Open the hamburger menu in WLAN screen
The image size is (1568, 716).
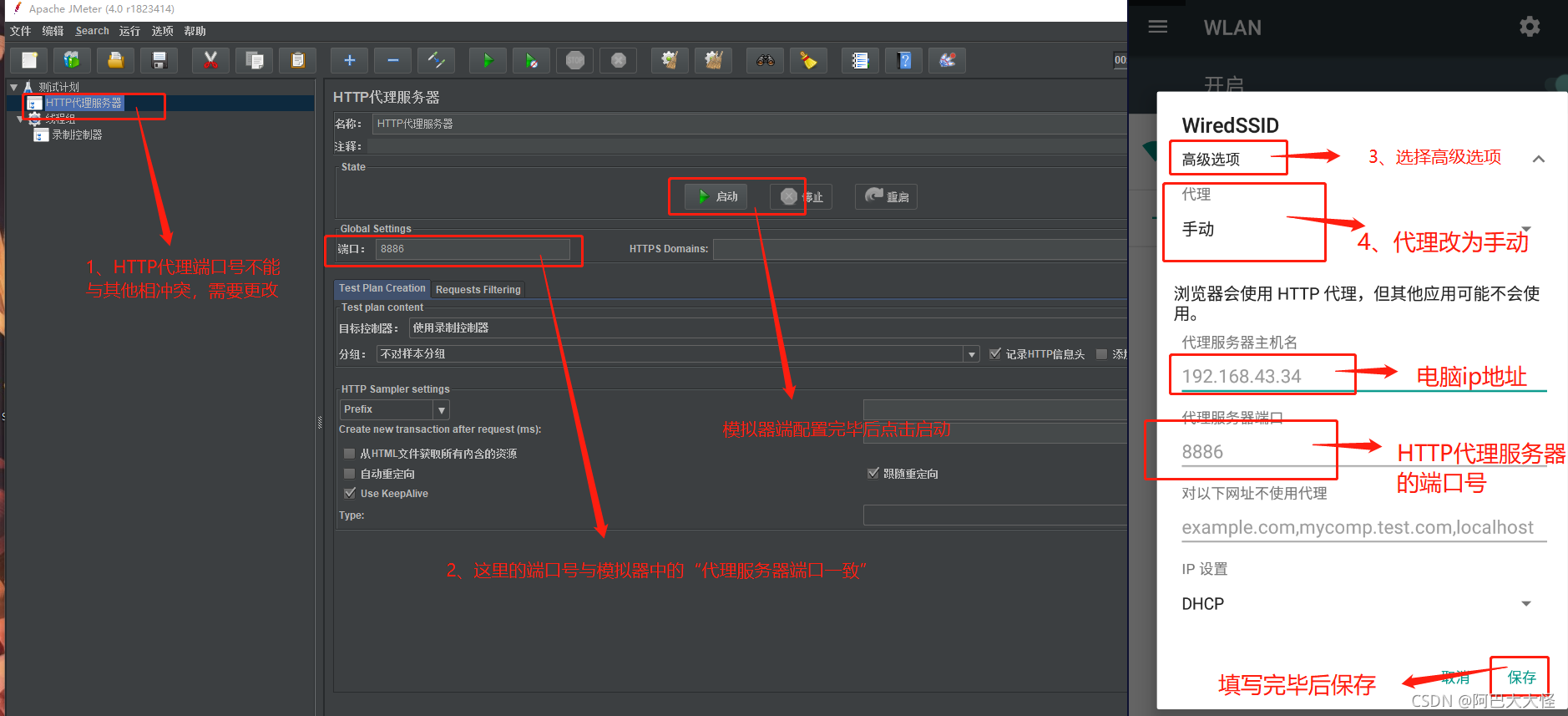(1158, 27)
